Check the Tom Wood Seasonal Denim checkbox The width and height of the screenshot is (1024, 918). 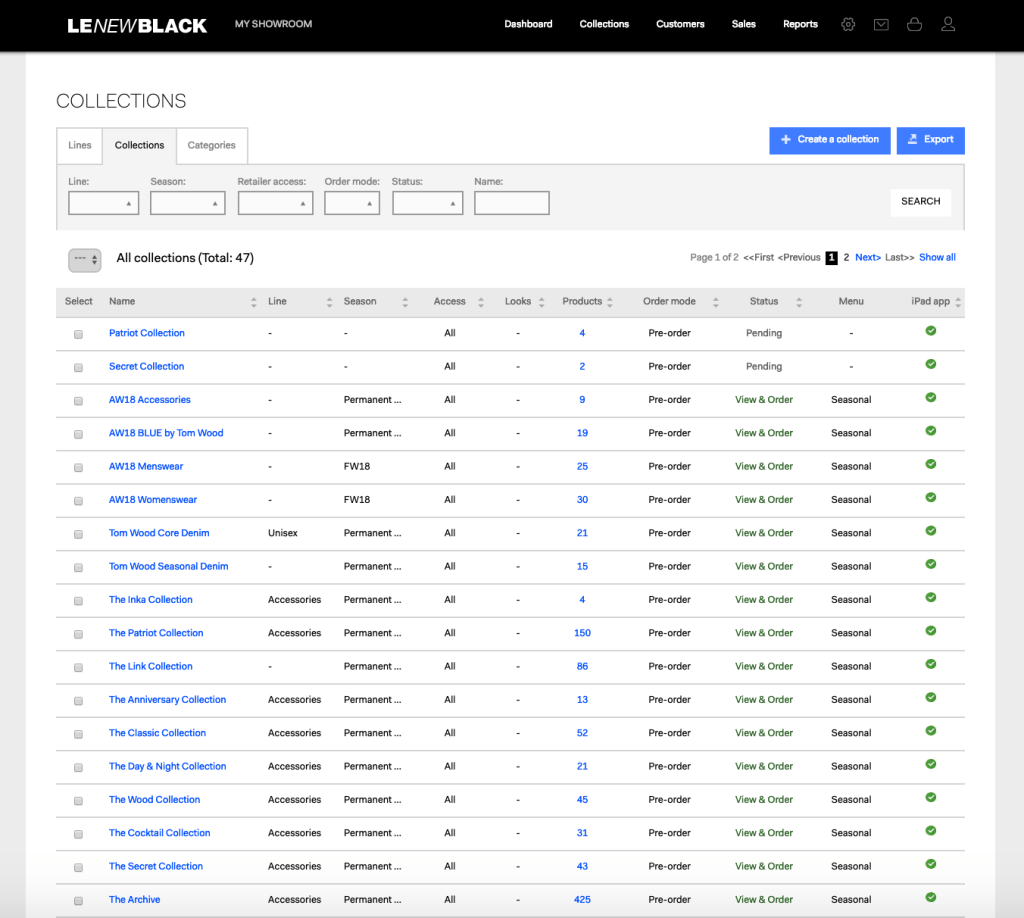pos(78,567)
